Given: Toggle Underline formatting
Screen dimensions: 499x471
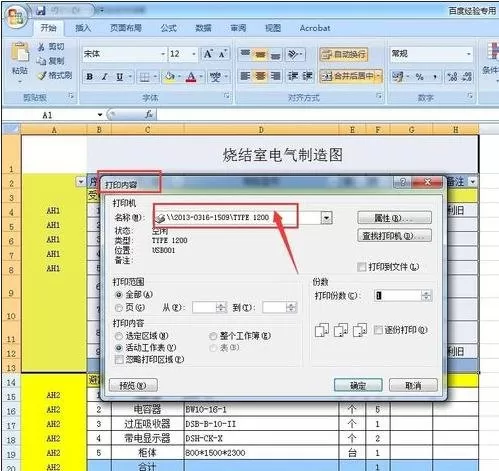Looking at the screenshot, I should (120, 77).
